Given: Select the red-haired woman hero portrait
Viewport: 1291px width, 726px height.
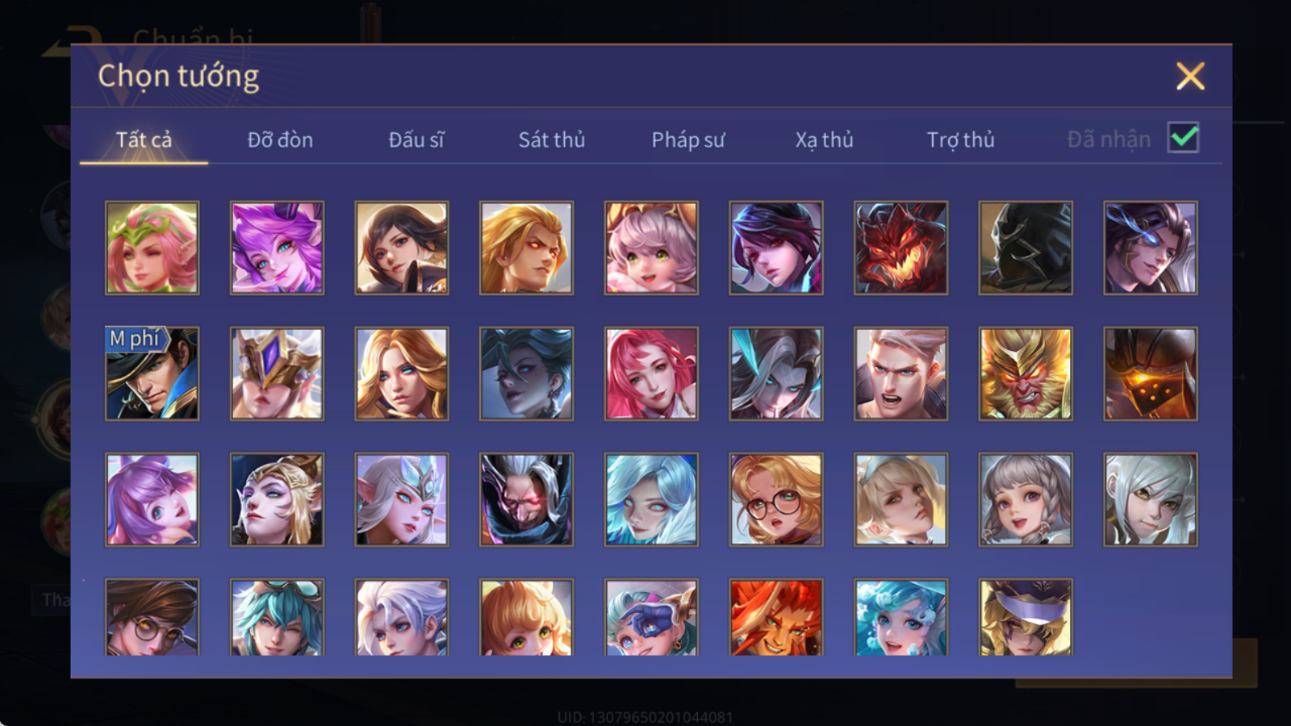Looking at the screenshot, I should [651, 374].
